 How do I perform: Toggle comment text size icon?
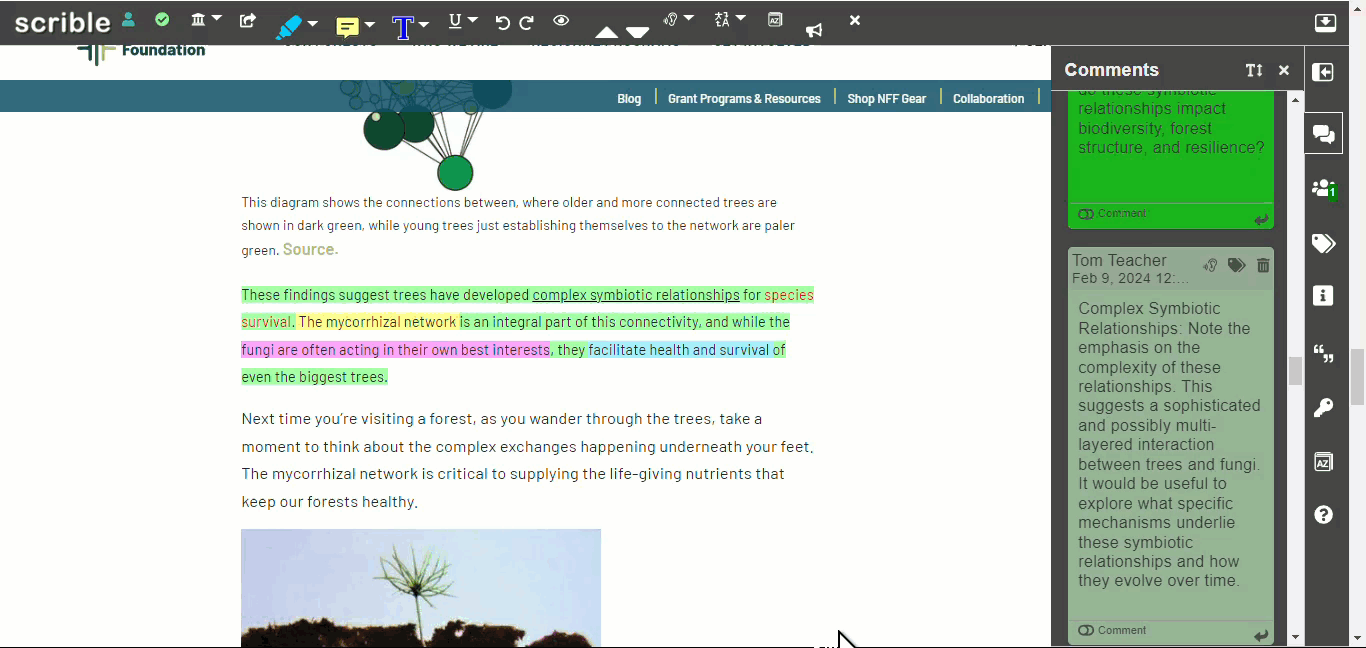pos(1254,70)
